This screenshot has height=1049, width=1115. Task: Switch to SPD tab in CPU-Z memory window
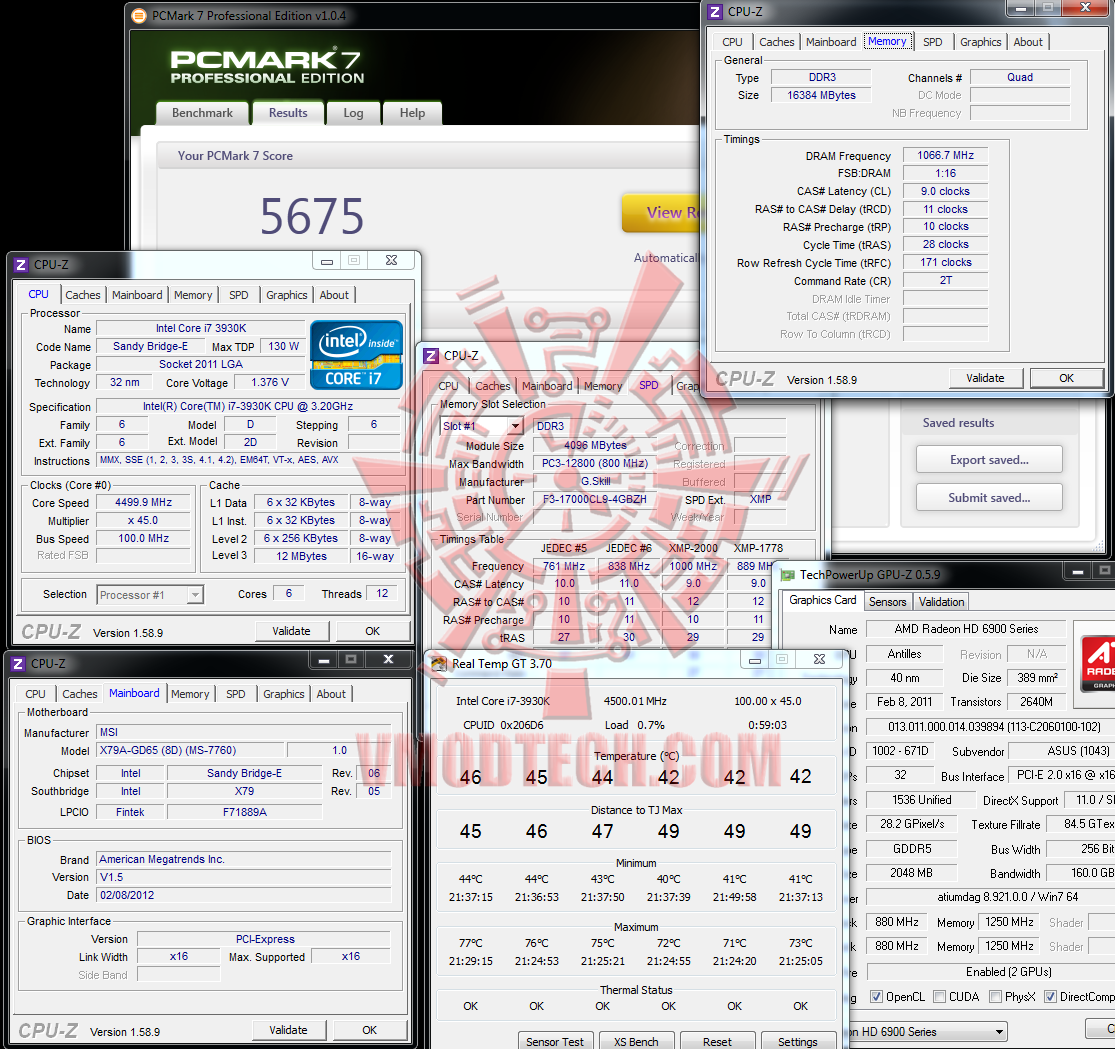coord(932,42)
